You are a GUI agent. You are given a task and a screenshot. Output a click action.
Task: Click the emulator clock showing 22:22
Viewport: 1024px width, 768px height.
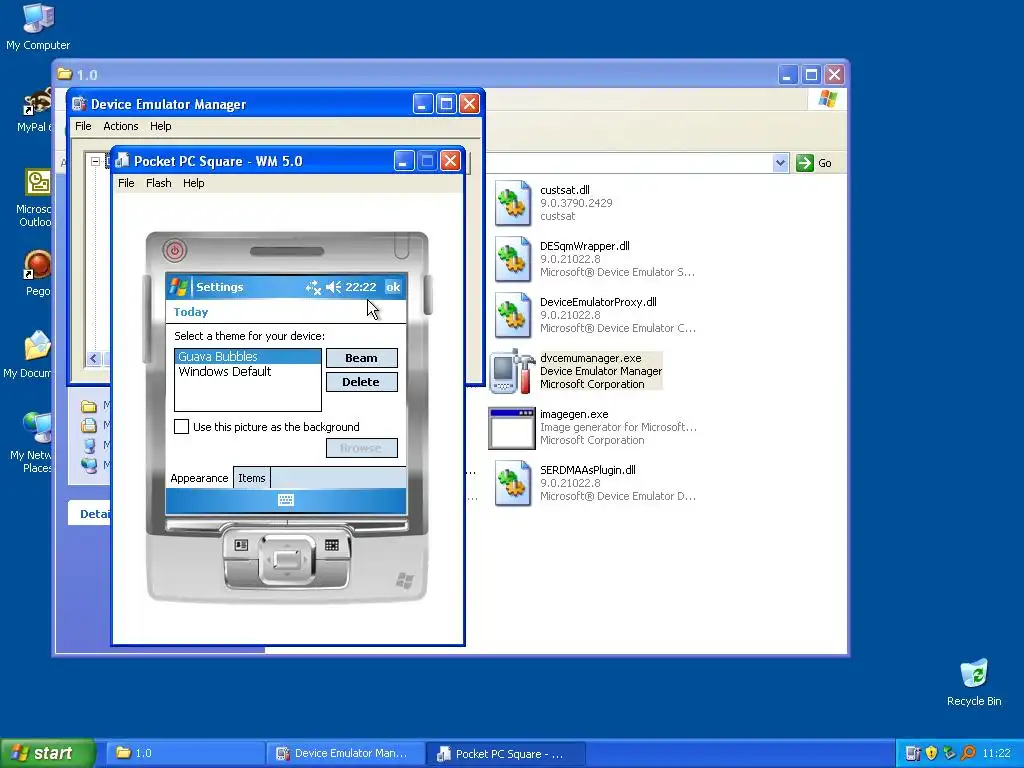pos(360,287)
